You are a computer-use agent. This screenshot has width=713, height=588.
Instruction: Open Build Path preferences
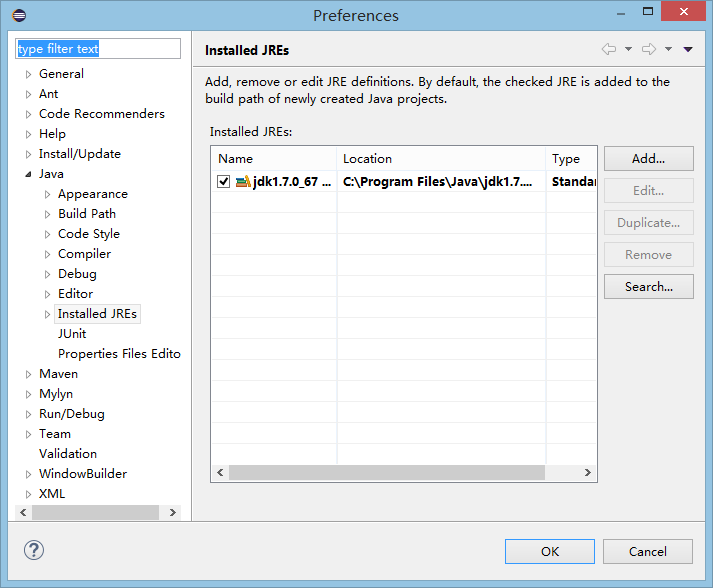click(87, 214)
